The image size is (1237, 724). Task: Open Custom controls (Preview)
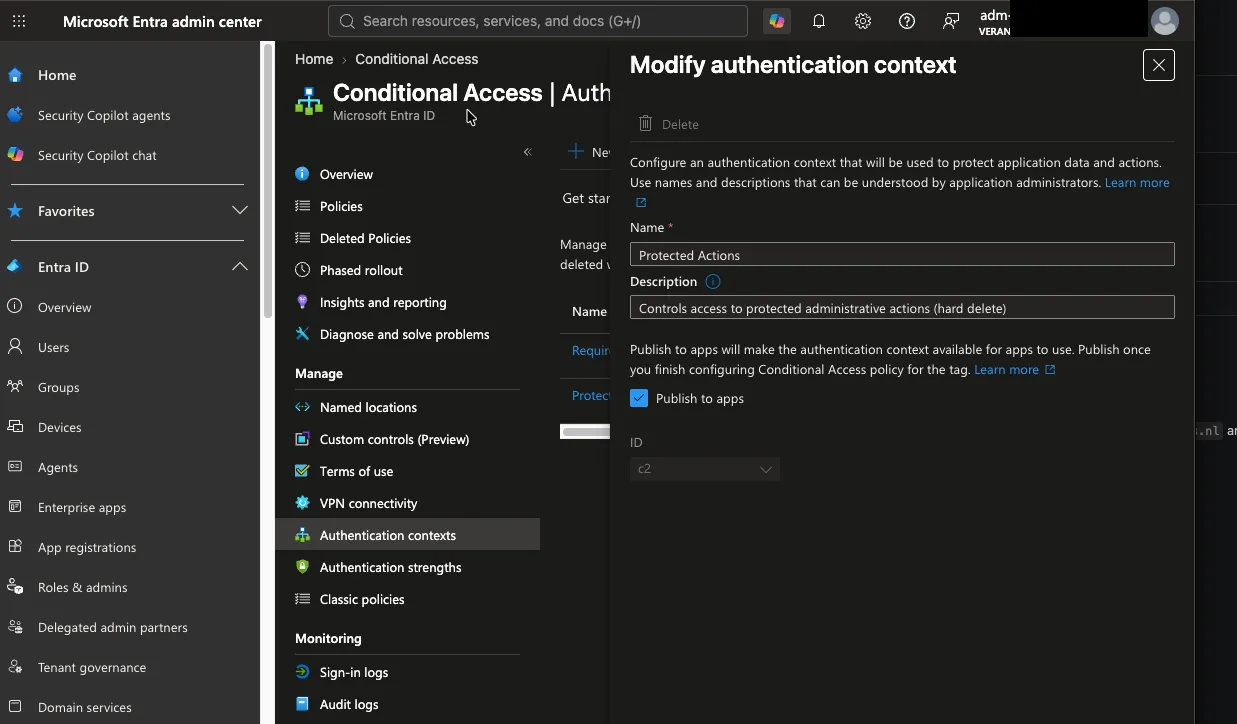pyautogui.click(x=394, y=439)
